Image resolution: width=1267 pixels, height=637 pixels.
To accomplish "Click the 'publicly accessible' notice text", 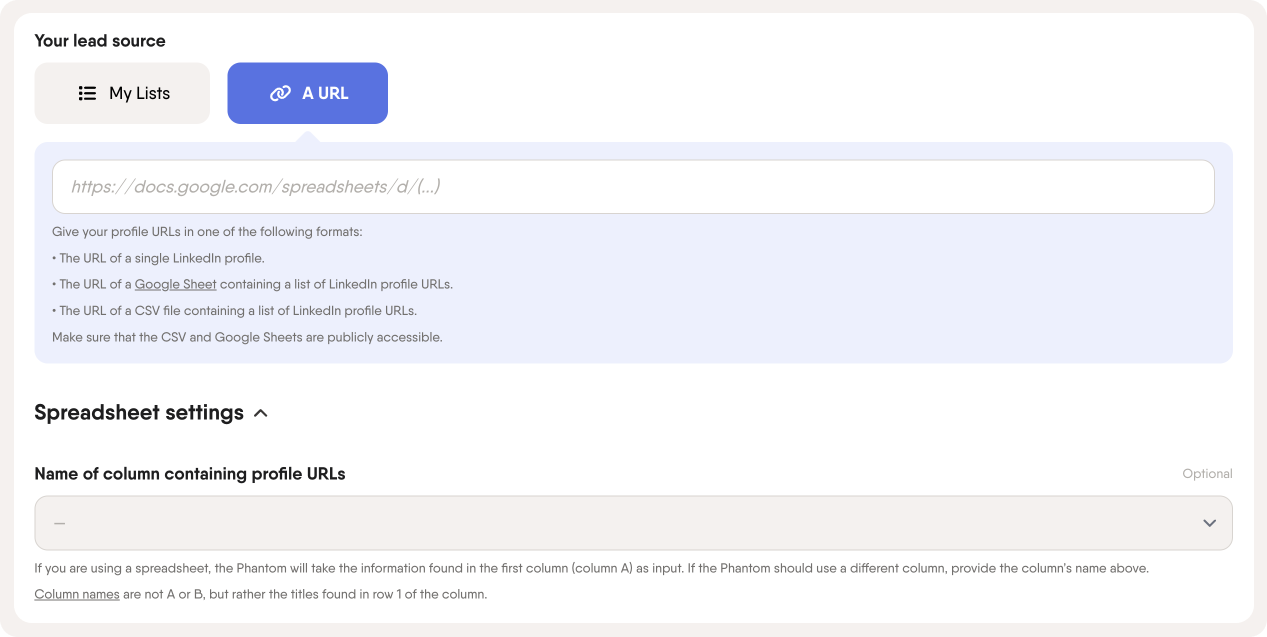I will click(x=247, y=337).
